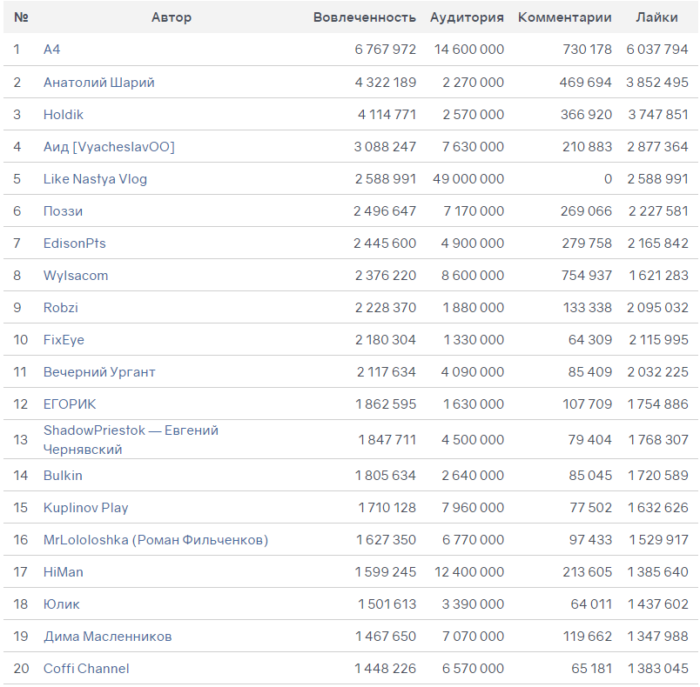Open the ShadowPriestok — Евгений Чернявский link
Image resolution: width=700 pixels, height=687 pixels.
pyautogui.click(x=131, y=439)
